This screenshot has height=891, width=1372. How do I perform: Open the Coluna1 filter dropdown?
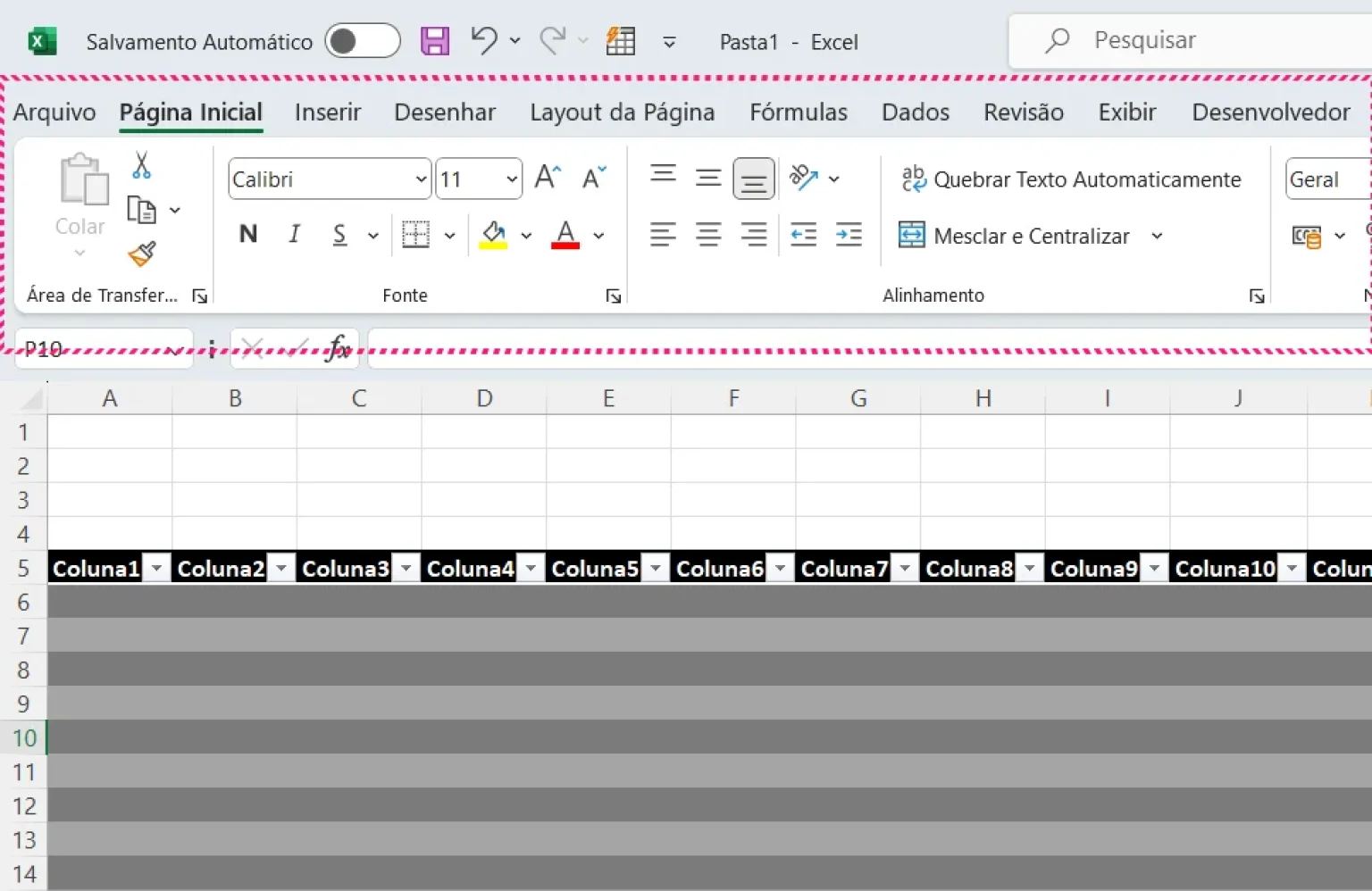click(156, 568)
